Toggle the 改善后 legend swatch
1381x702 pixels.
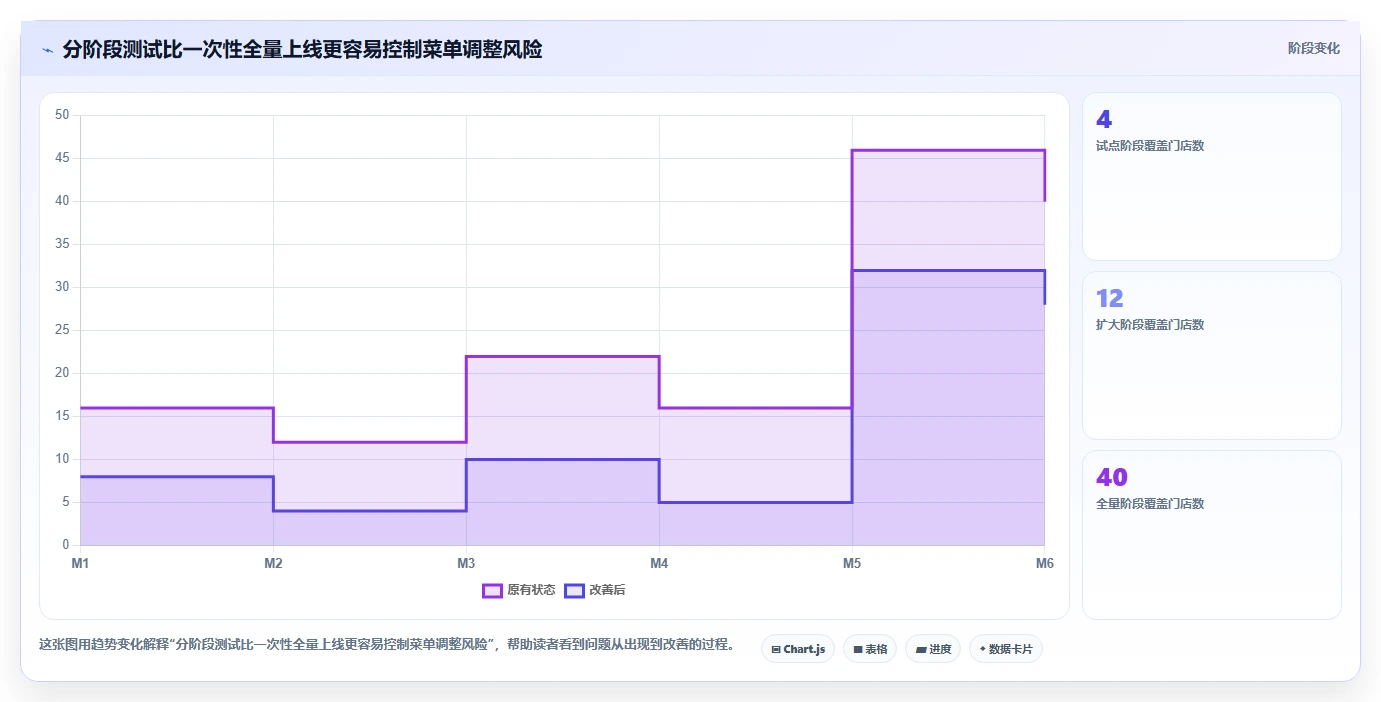(x=574, y=590)
